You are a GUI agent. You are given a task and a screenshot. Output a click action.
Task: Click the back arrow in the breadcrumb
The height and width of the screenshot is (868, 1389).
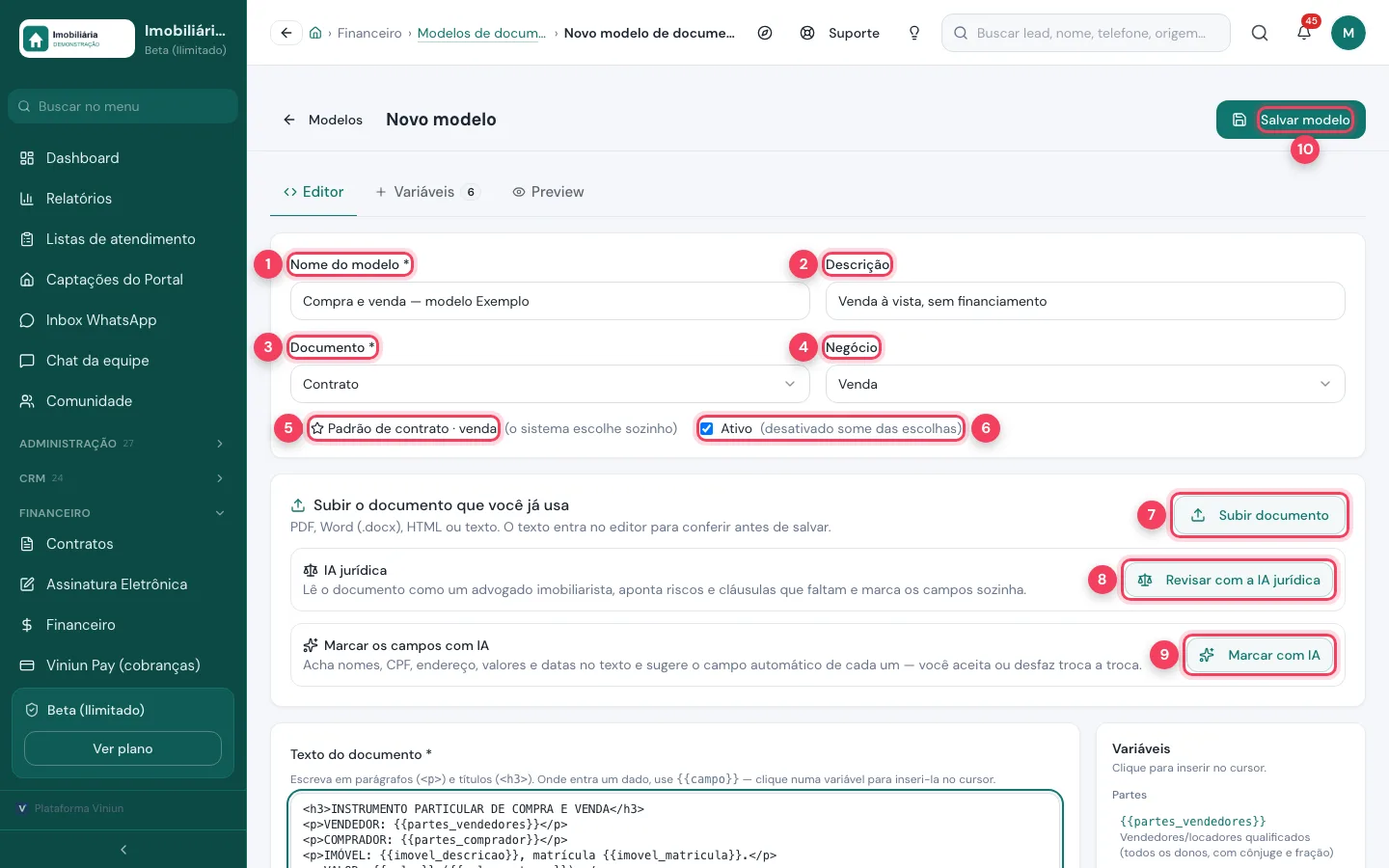point(286,33)
